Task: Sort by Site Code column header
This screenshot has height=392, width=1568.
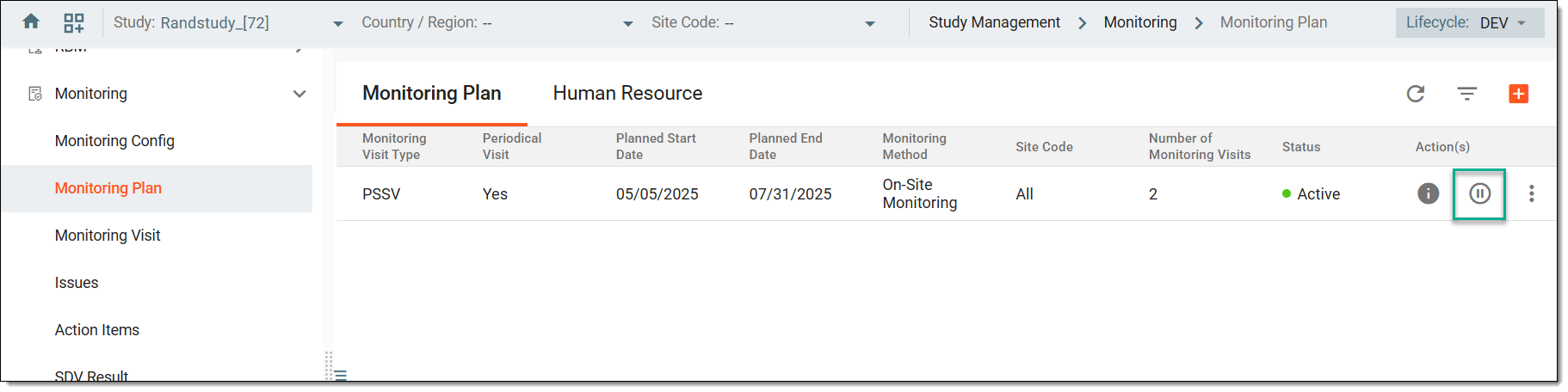Action: (x=1044, y=147)
